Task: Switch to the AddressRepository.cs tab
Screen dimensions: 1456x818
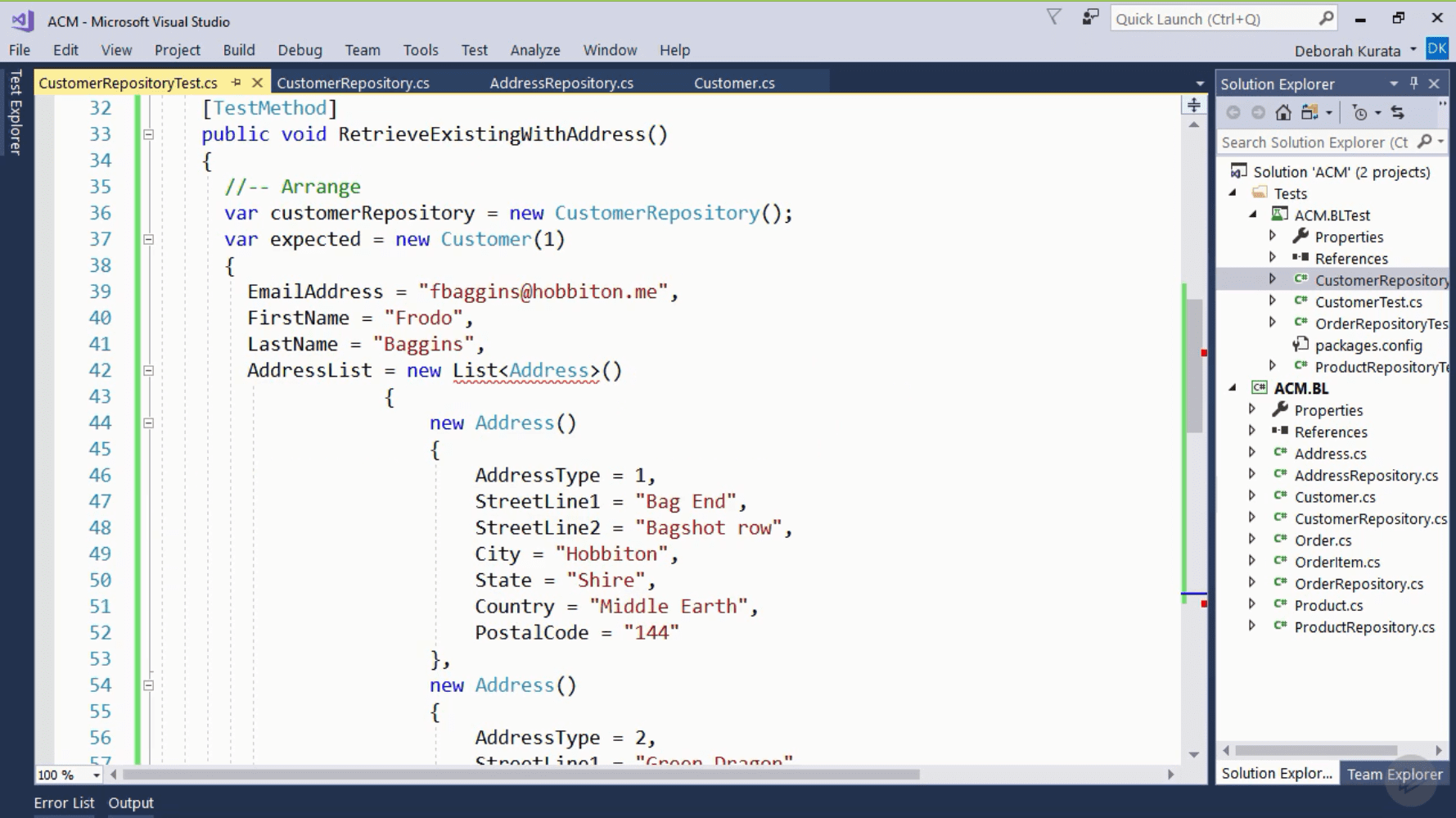Action: [561, 82]
